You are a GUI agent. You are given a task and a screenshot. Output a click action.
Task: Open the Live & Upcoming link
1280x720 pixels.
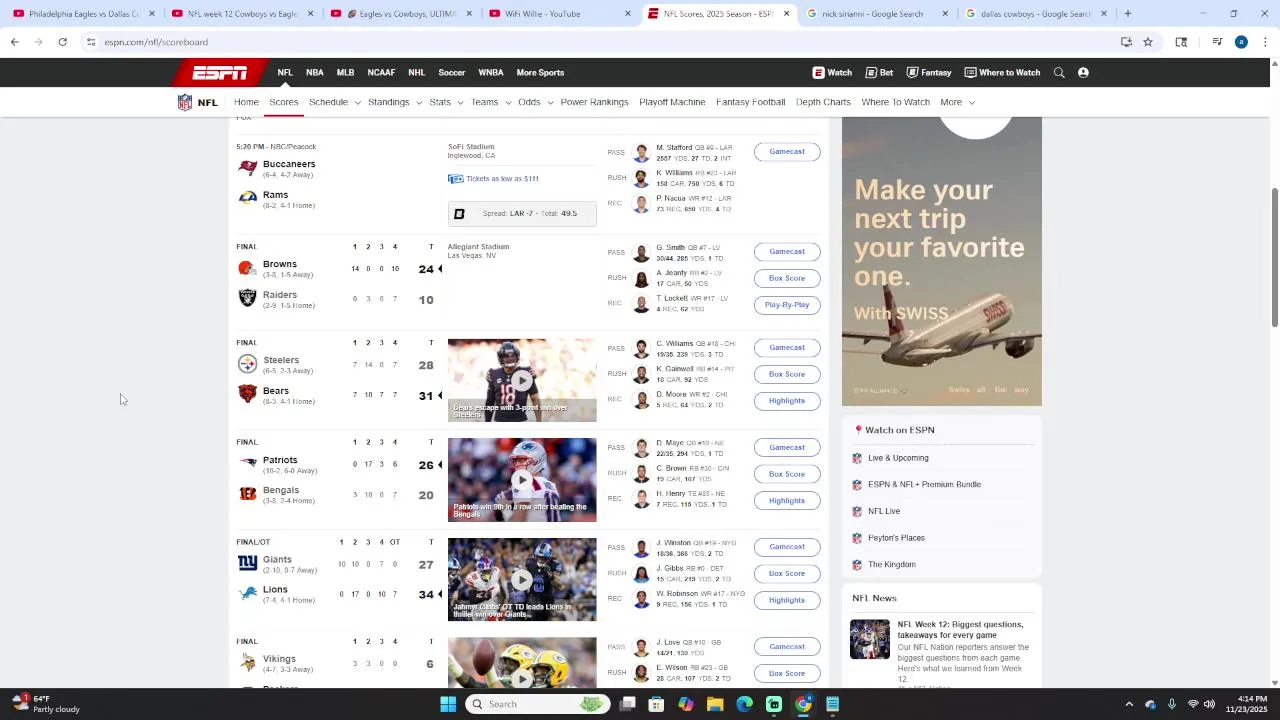[x=898, y=458]
